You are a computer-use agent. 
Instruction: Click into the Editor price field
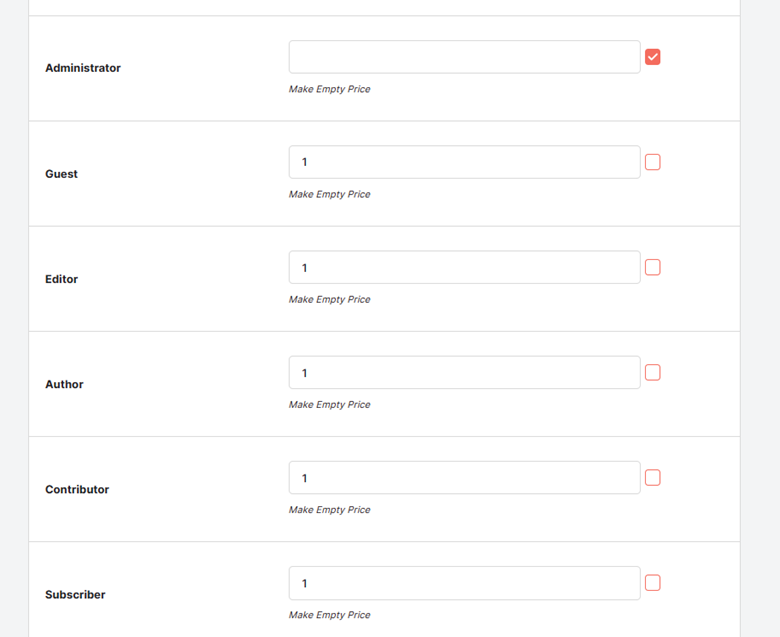coord(465,268)
